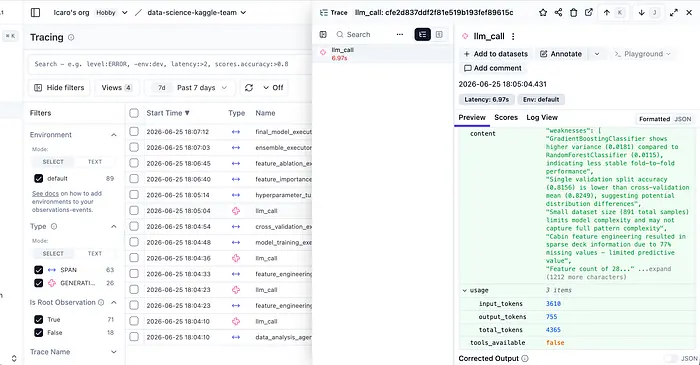The height and width of the screenshot is (365, 700).
Task: Collapse the usage items section
Action: (x=464, y=290)
